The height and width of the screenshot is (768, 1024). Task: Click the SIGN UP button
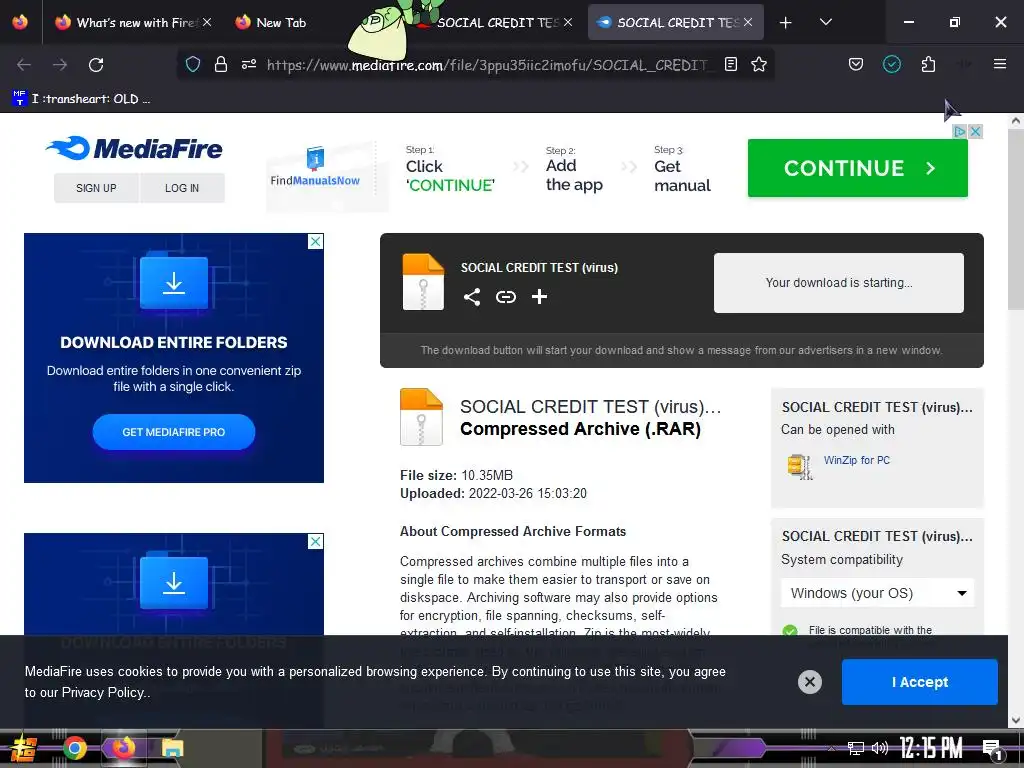point(96,188)
